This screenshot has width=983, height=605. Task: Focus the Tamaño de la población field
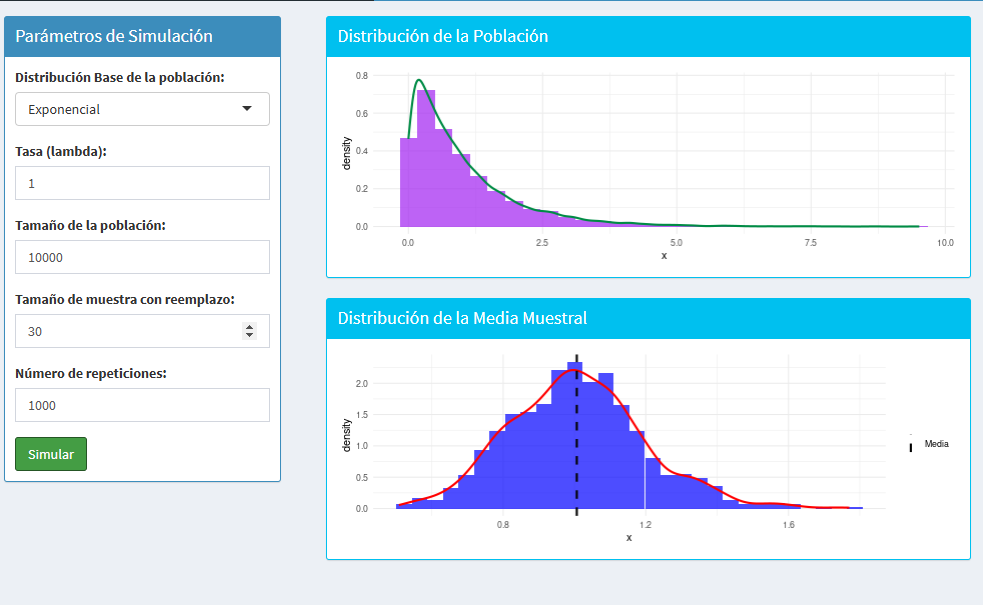click(142, 257)
